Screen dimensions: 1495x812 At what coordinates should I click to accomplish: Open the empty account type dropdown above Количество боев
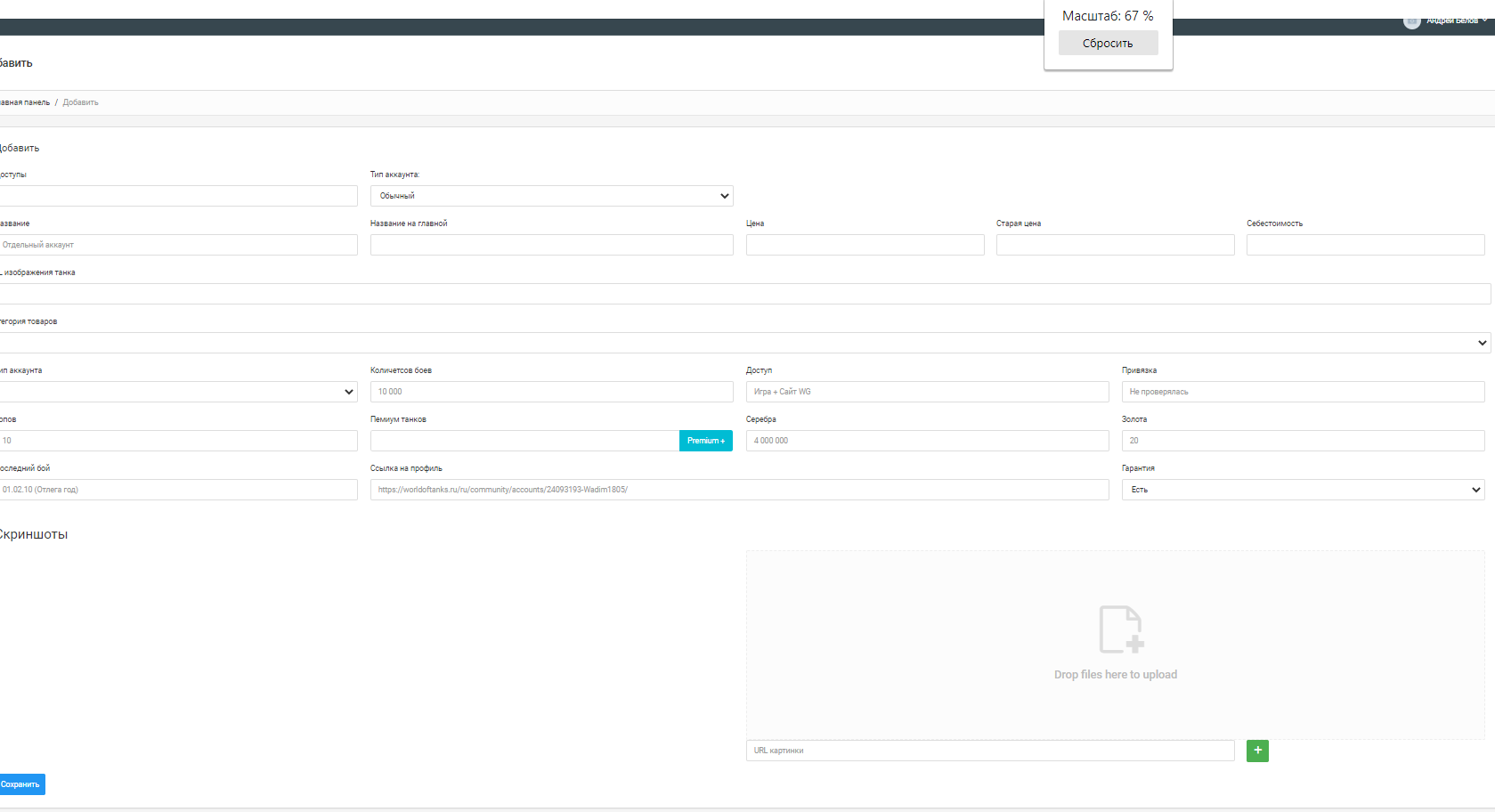pos(178,392)
